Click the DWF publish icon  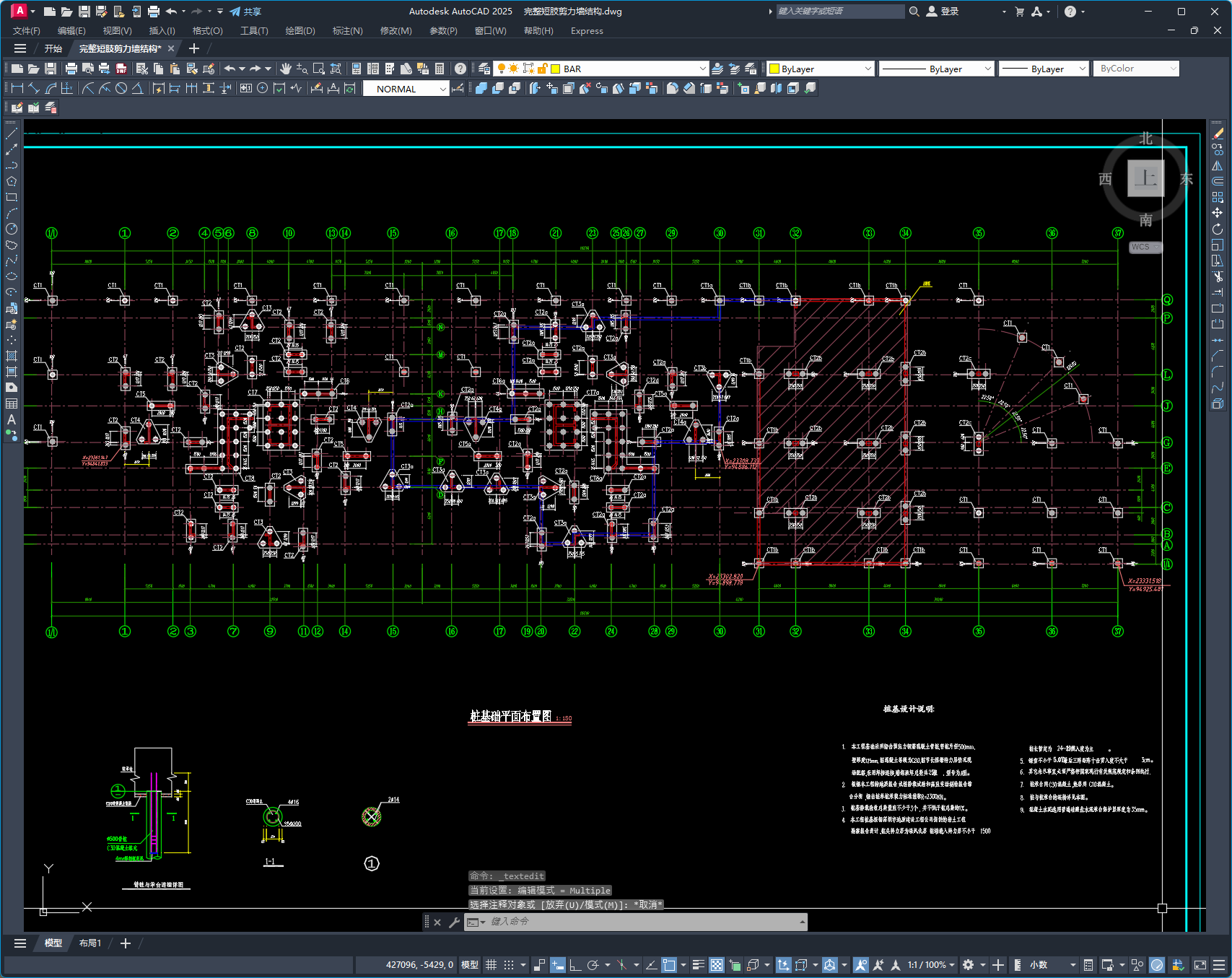click(121, 69)
